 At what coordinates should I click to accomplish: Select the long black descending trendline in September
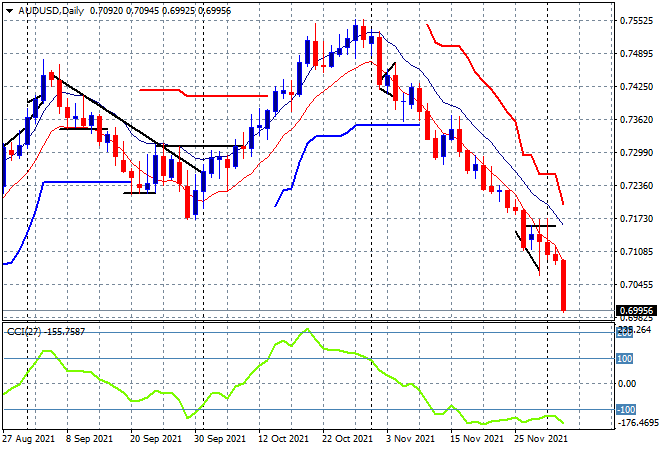coord(120,120)
